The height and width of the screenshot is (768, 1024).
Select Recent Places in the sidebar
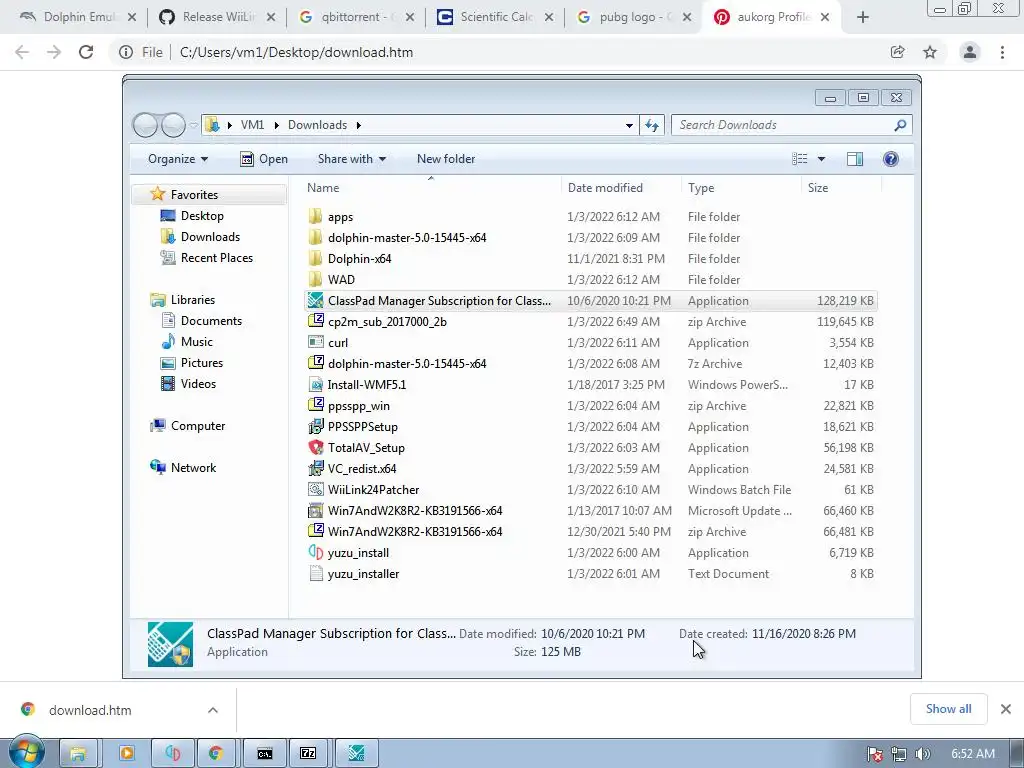pyautogui.click(x=216, y=257)
